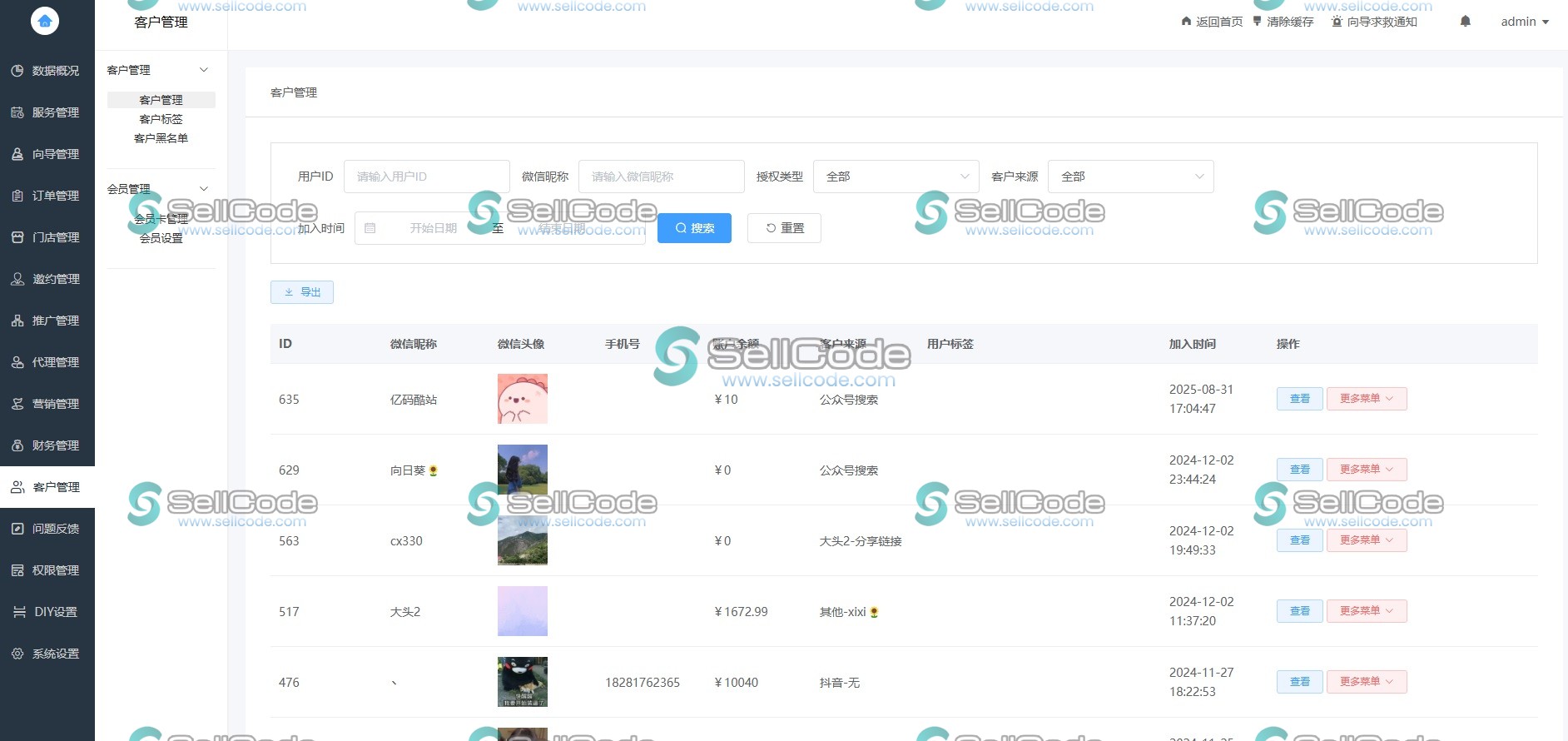Click the 加入时间 column header
This screenshot has height=741, width=1568.
1193,344
